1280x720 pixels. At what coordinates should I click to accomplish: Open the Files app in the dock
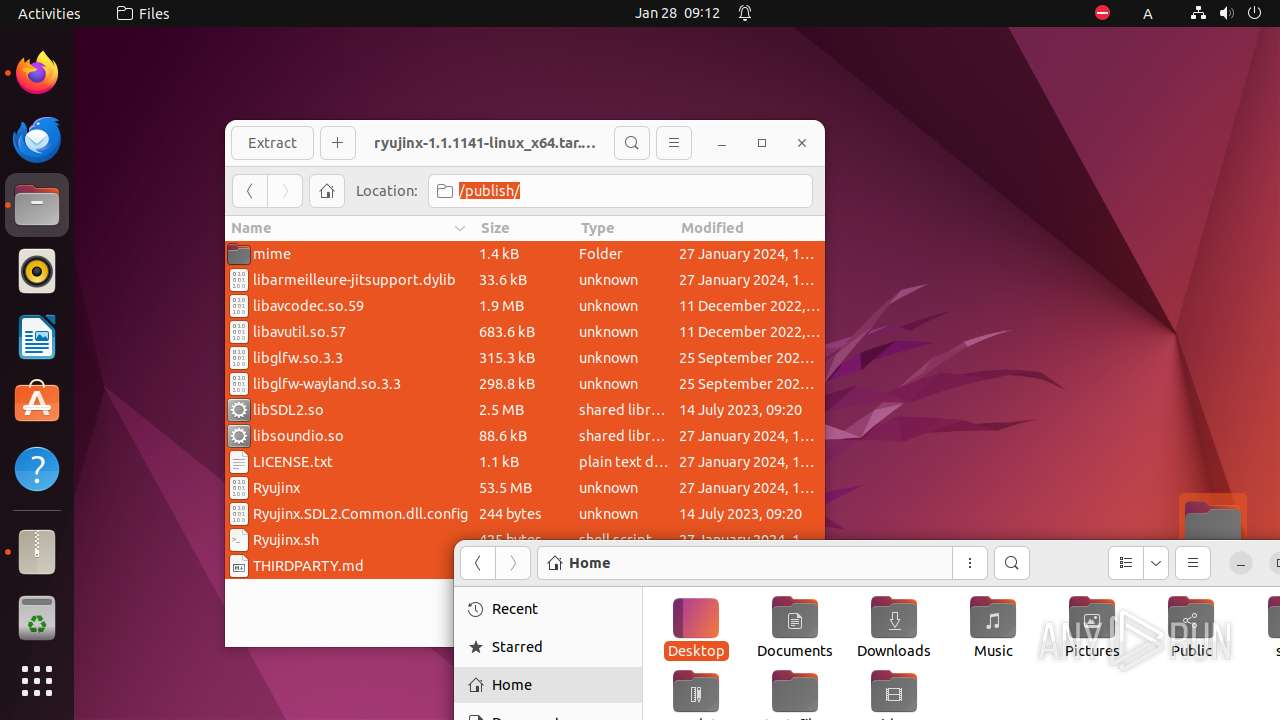37,205
